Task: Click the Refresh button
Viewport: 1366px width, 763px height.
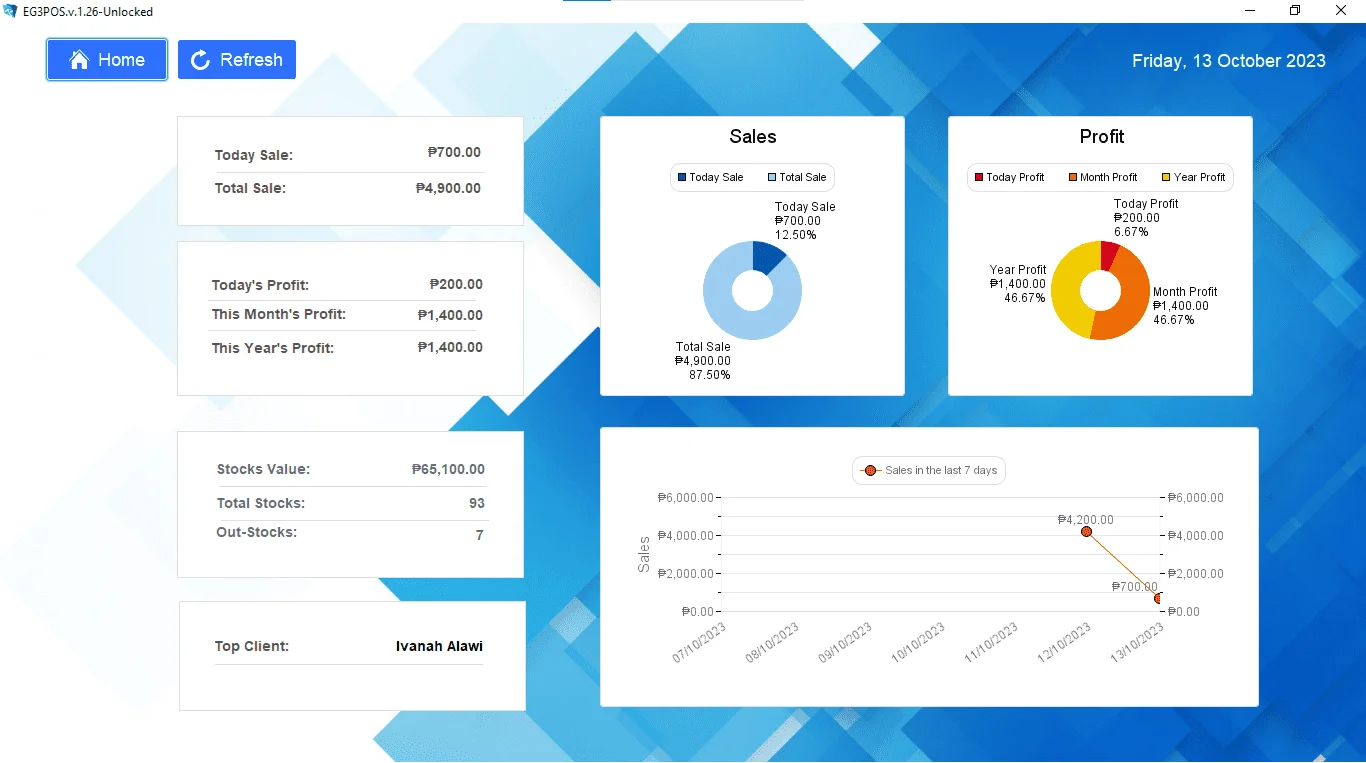Action: [x=237, y=60]
